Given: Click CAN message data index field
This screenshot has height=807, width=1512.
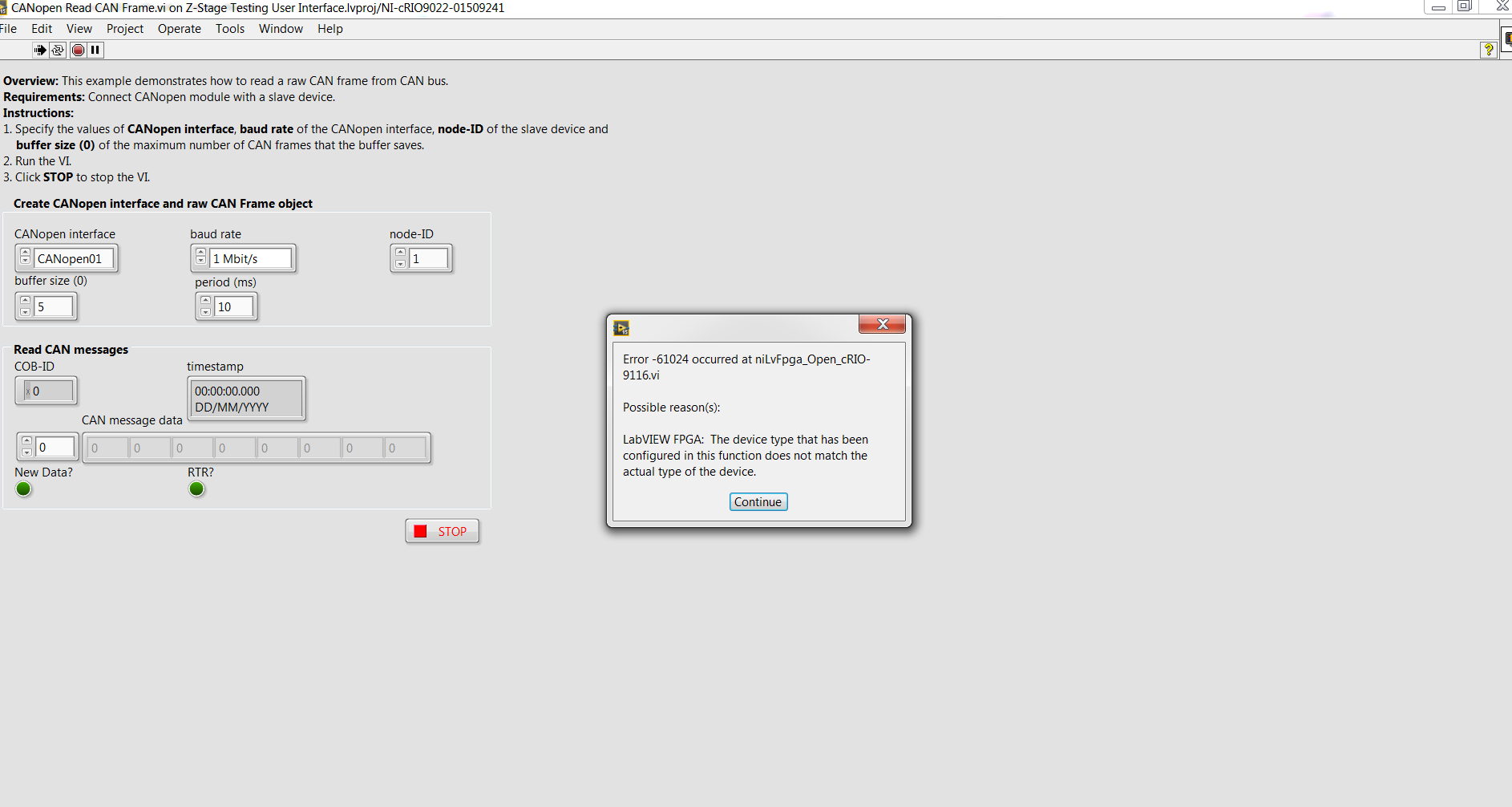Looking at the screenshot, I should click(x=55, y=447).
